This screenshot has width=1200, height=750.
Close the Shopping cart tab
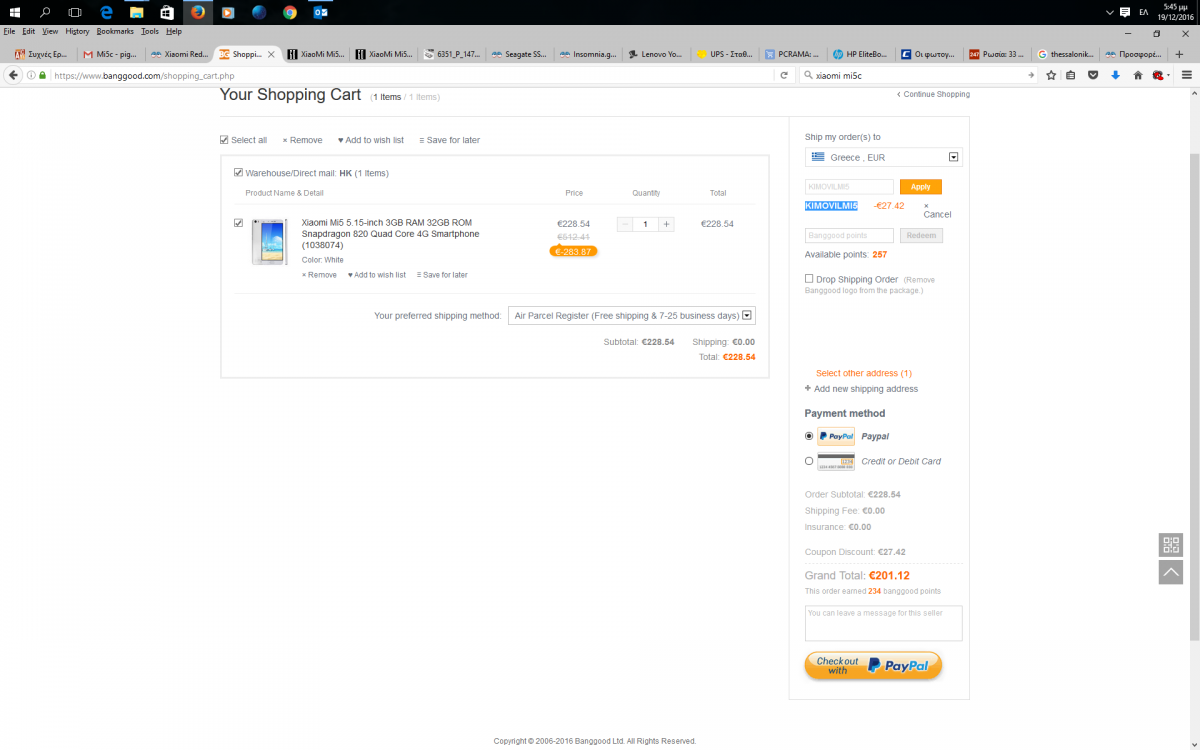point(271,54)
